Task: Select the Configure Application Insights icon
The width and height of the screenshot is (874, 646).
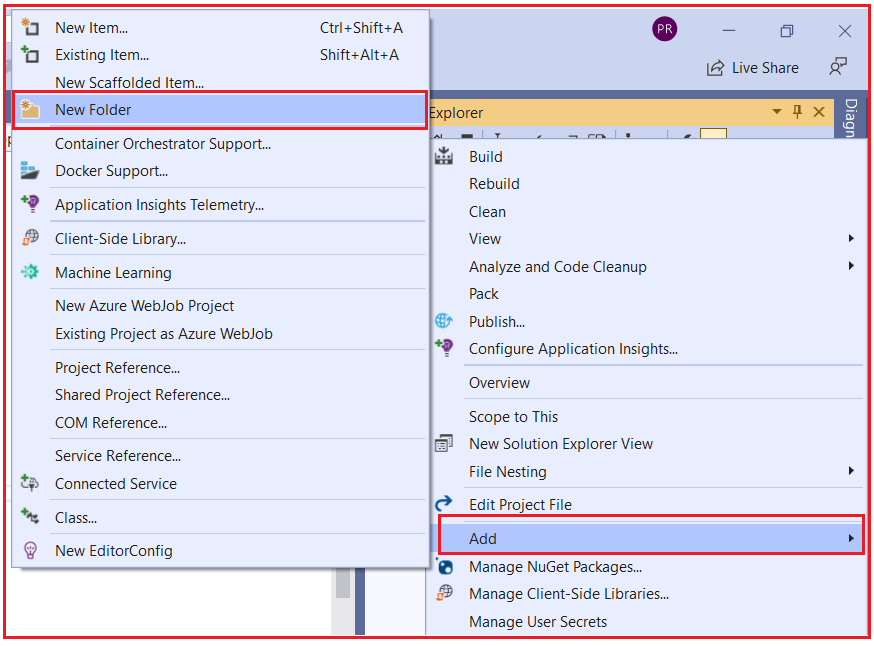Action: (444, 347)
